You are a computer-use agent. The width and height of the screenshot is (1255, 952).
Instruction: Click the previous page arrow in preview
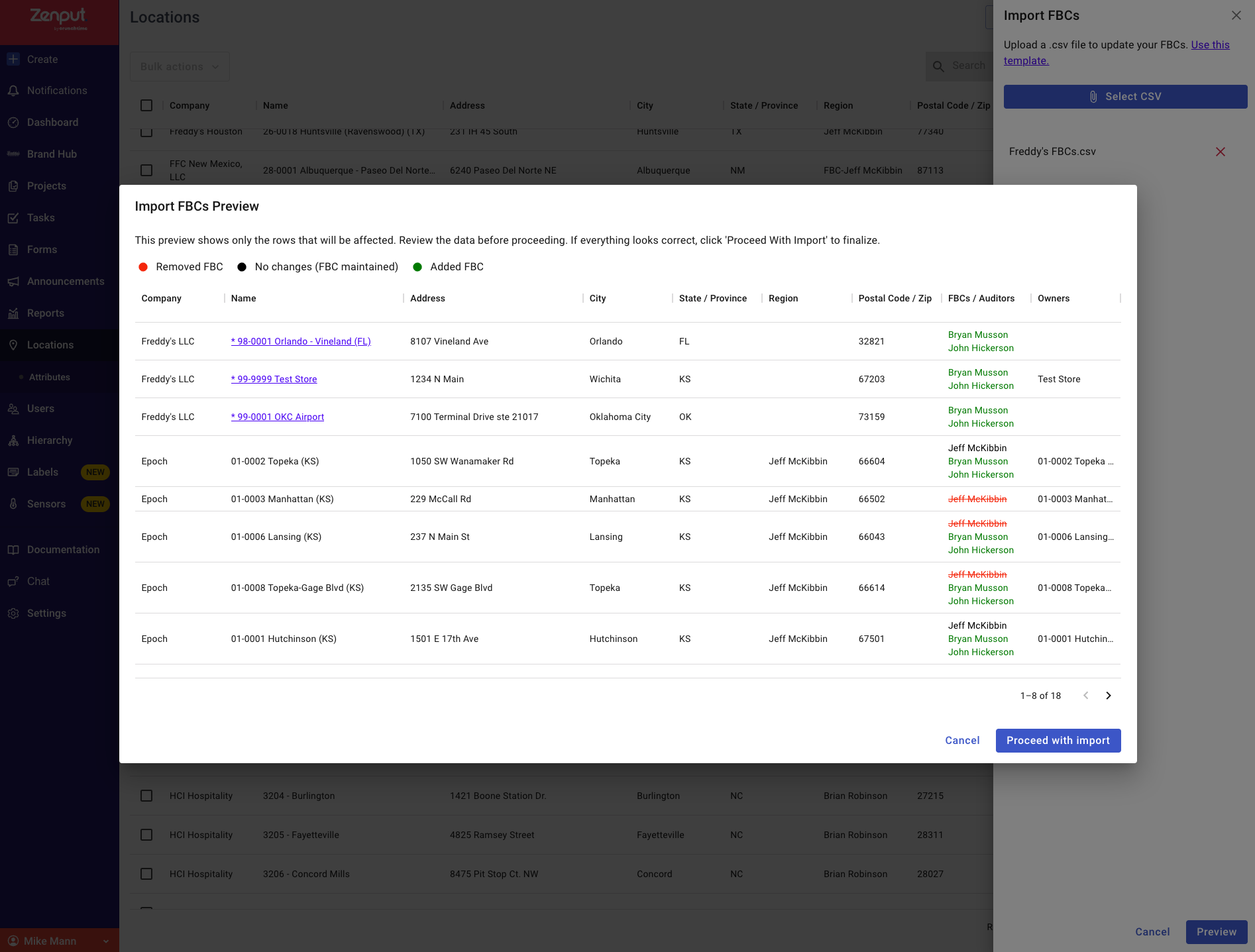pyautogui.click(x=1086, y=696)
